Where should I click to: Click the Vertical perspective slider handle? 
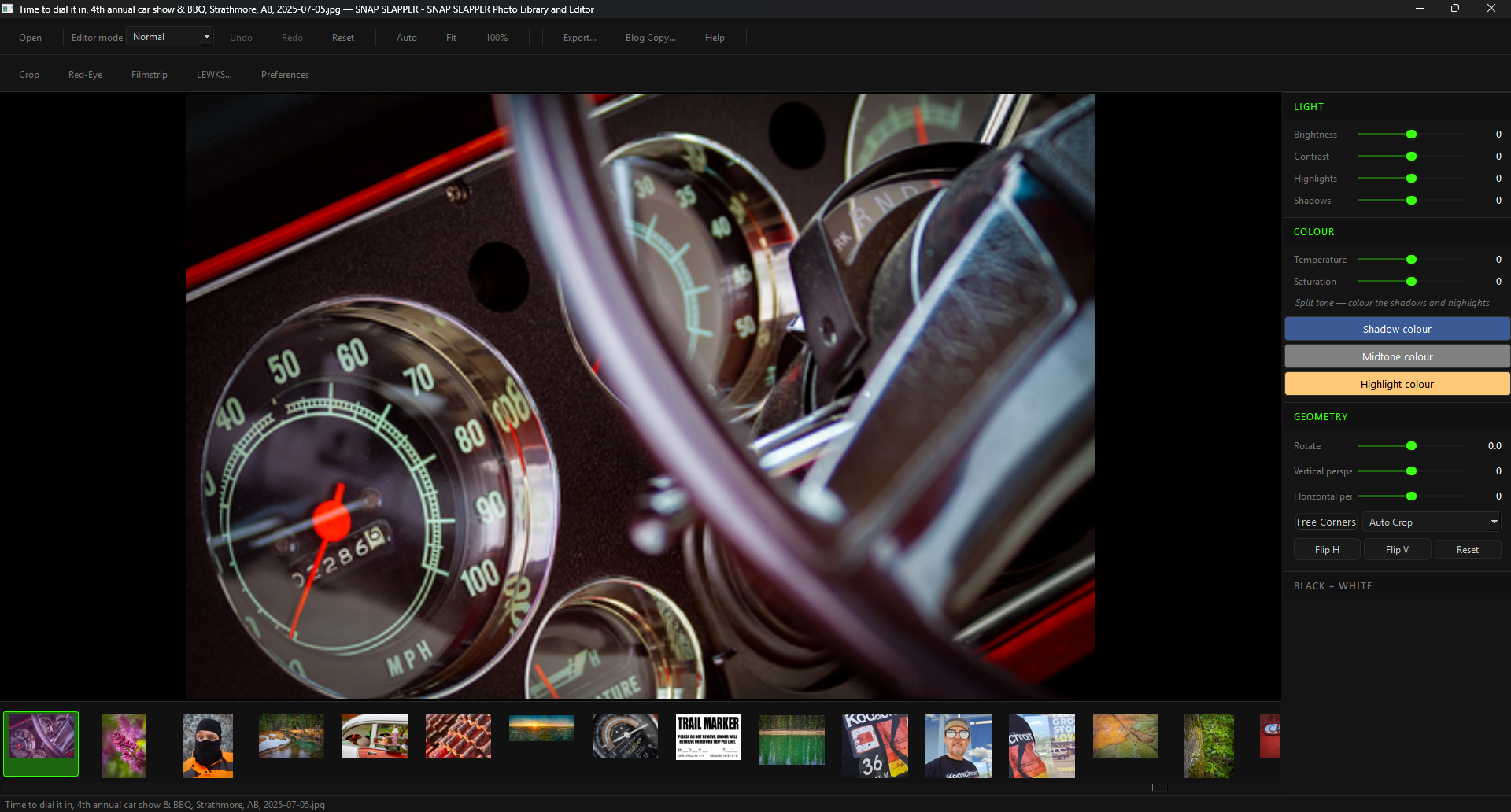point(1411,471)
